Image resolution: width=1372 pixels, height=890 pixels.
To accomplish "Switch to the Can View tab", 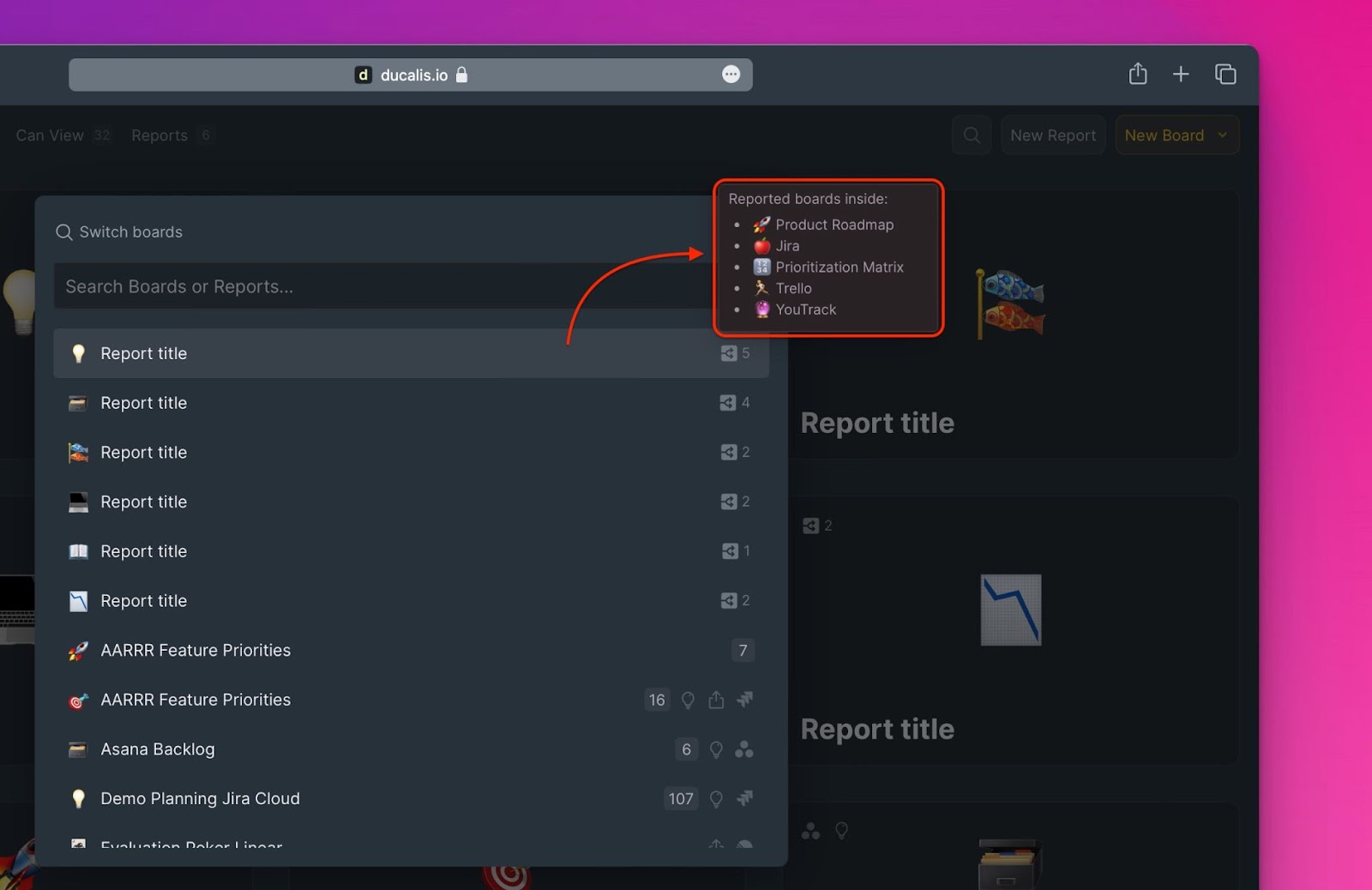I will (x=50, y=135).
